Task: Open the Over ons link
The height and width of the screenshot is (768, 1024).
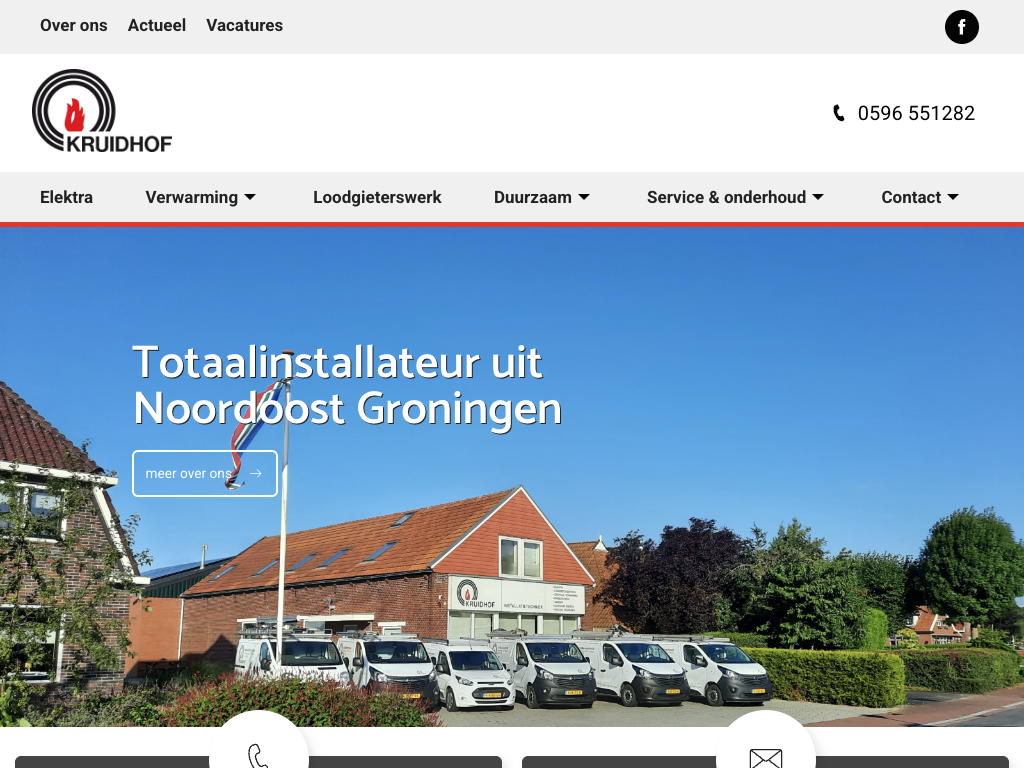Action: point(73,25)
